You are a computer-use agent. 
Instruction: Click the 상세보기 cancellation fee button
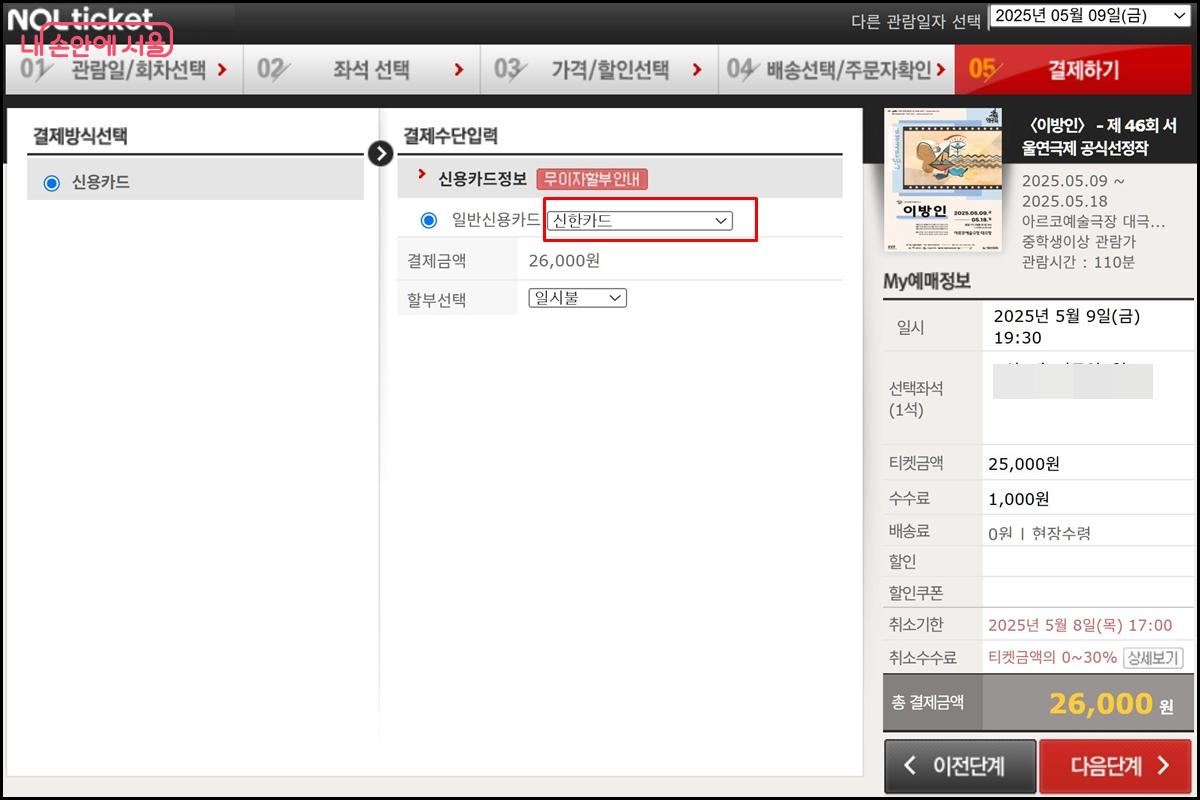1154,658
